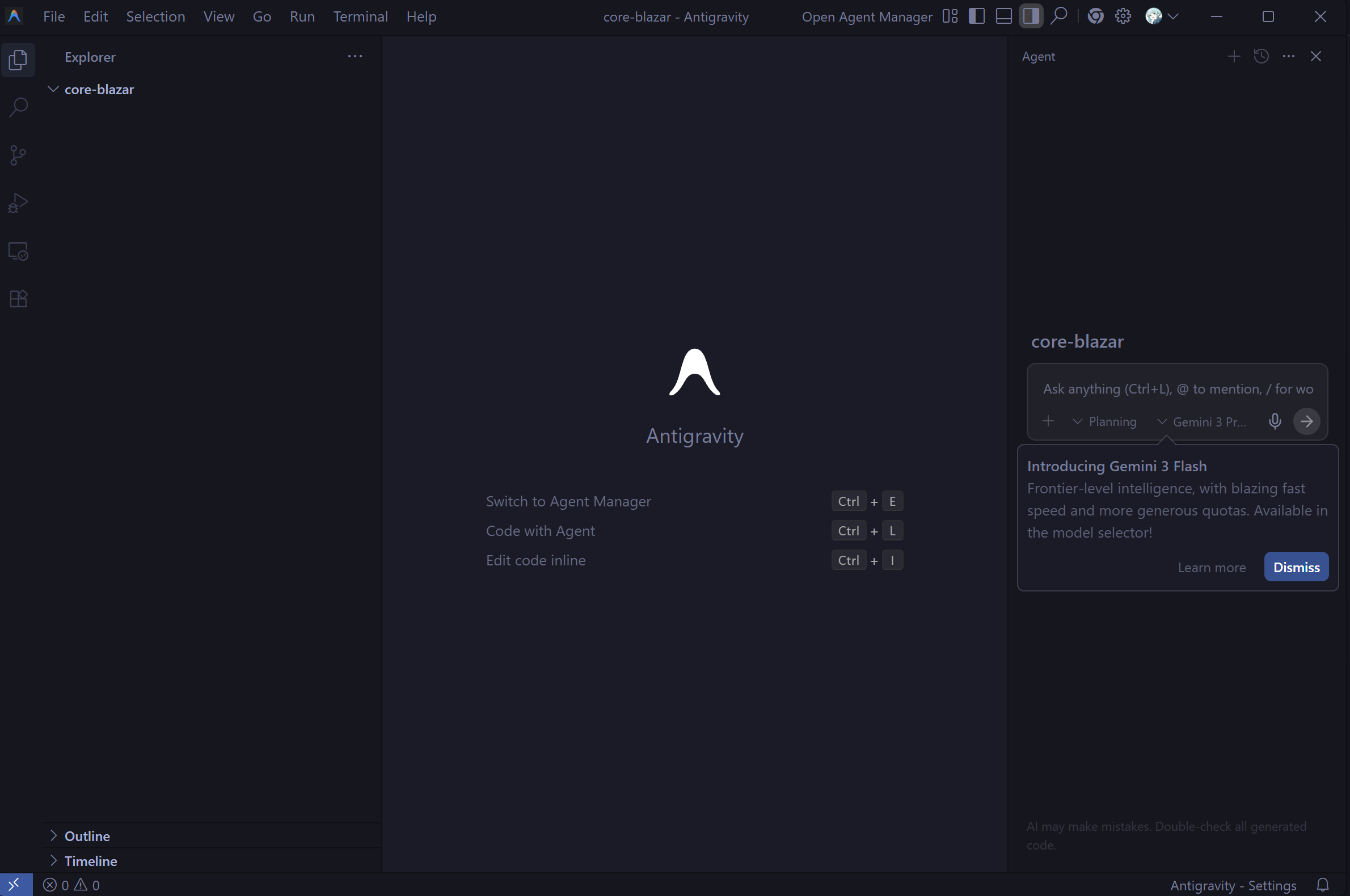Open the settings gear in title bar
Viewport: 1350px width, 896px height.
click(1123, 16)
